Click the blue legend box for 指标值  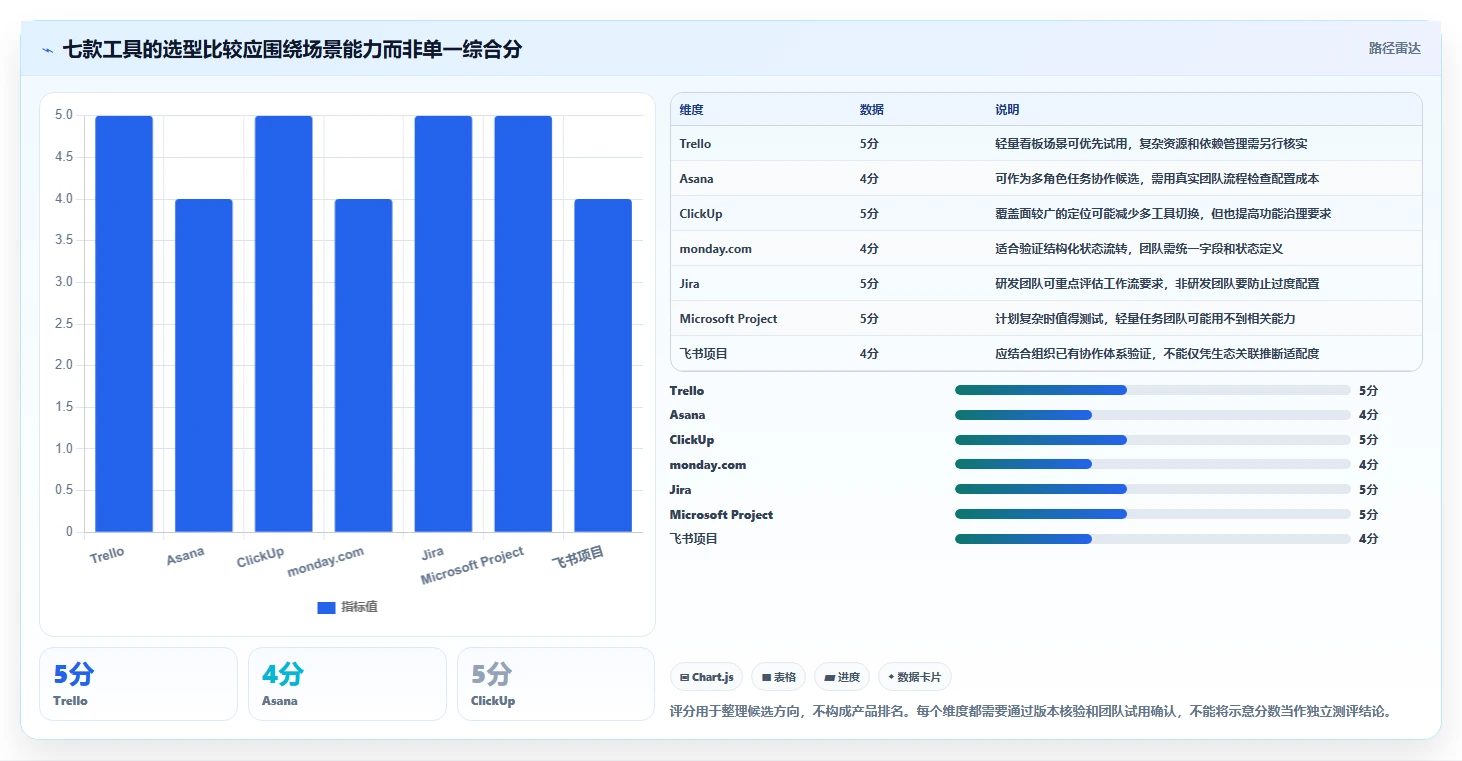(x=326, y=607)
